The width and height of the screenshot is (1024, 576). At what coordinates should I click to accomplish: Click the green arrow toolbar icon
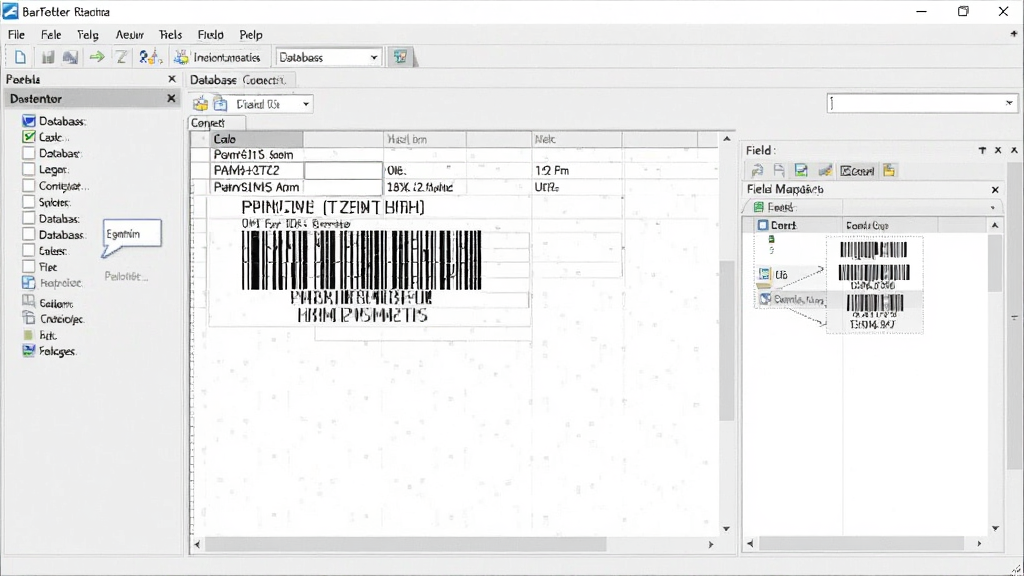coord(97,57)
